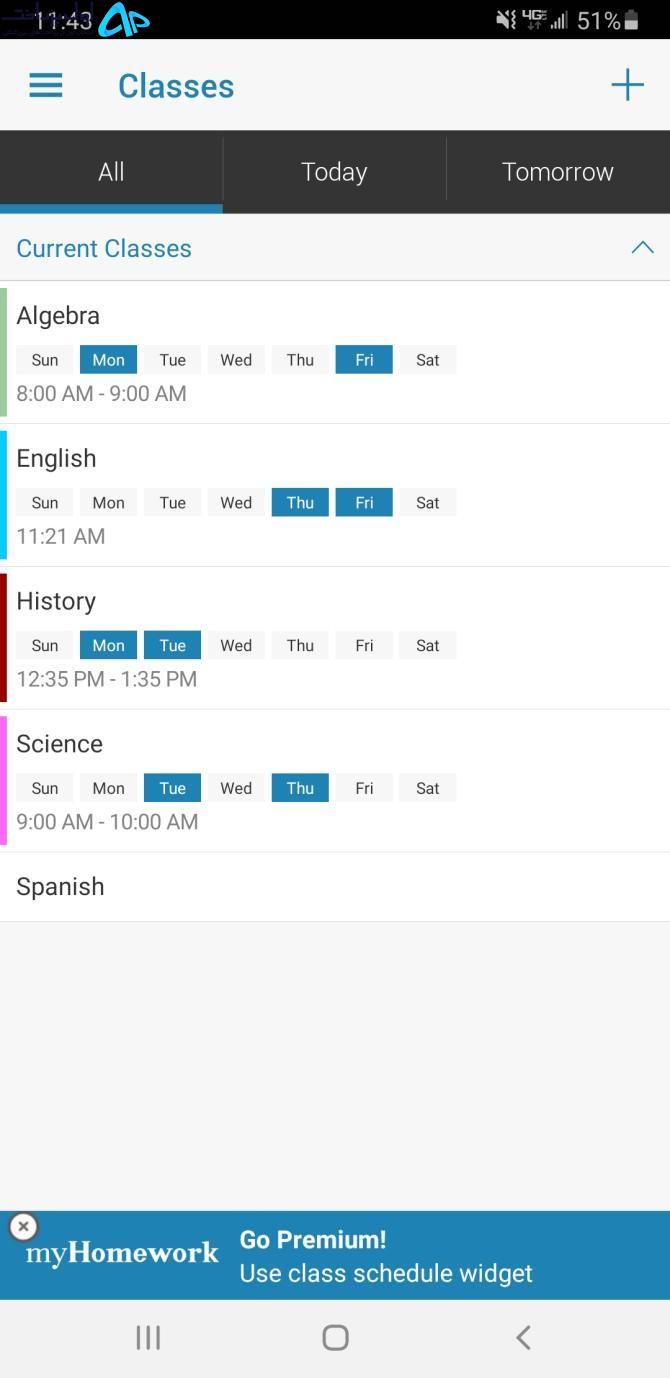
Task: Switch to the Today tab
Action: tap(334, 172)
